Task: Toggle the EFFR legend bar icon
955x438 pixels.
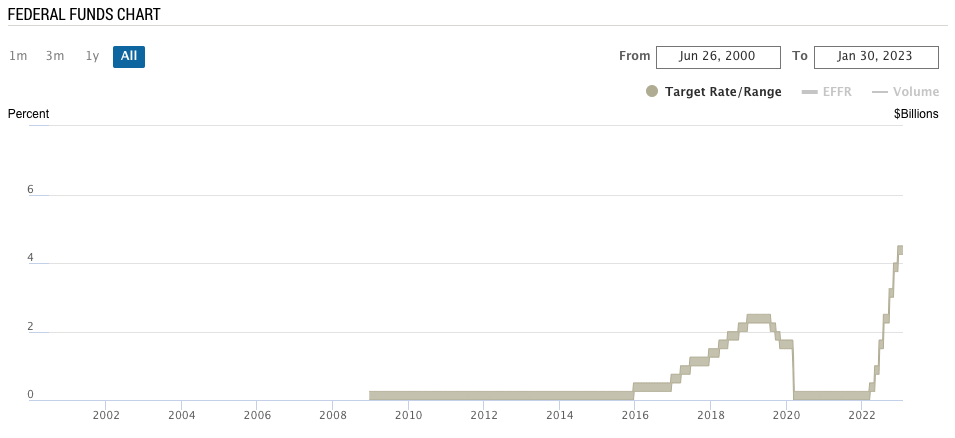Action: point(809,92)
